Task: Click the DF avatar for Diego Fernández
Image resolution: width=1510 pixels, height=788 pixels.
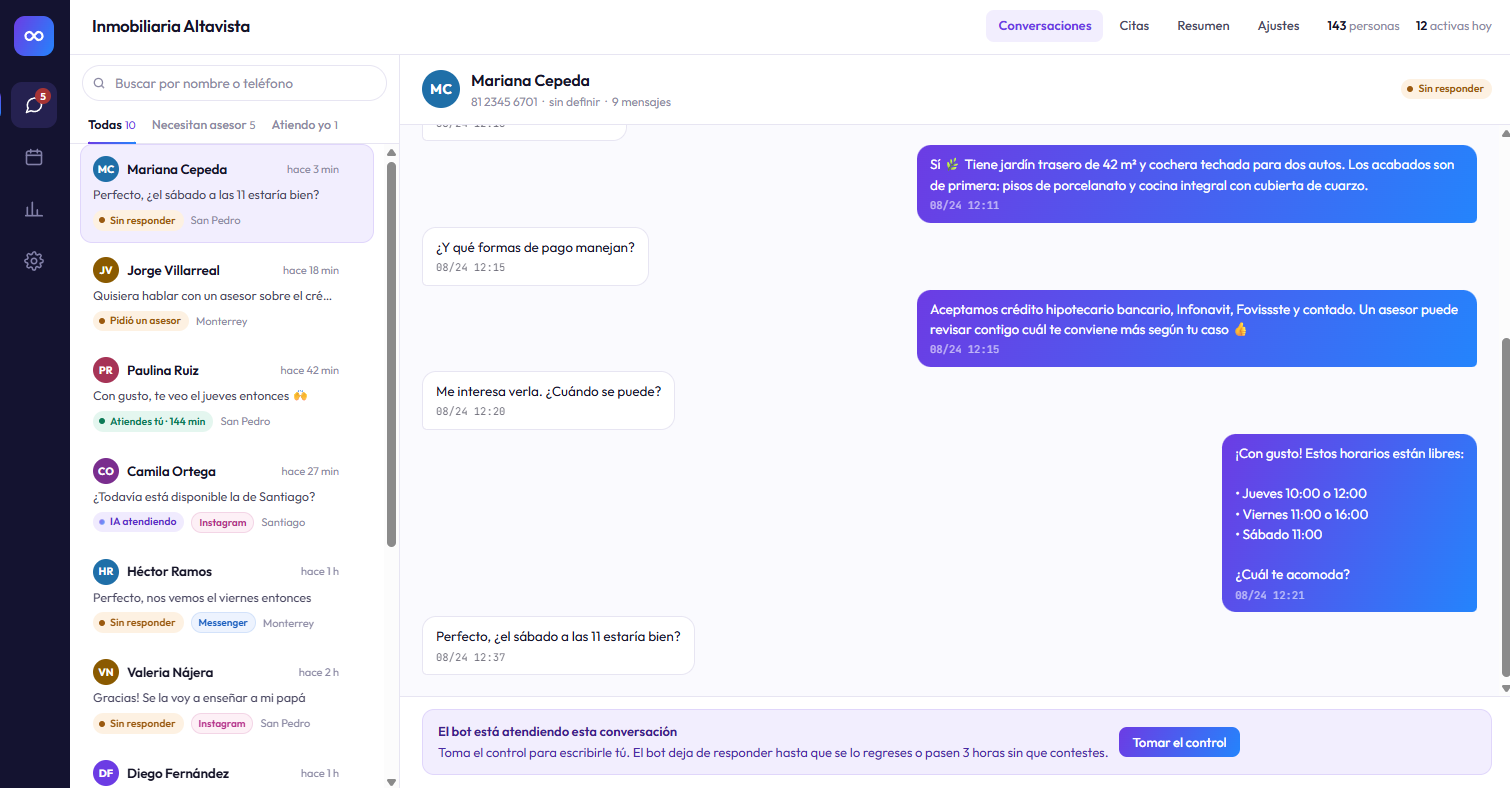Action: (x=106, y=773)
